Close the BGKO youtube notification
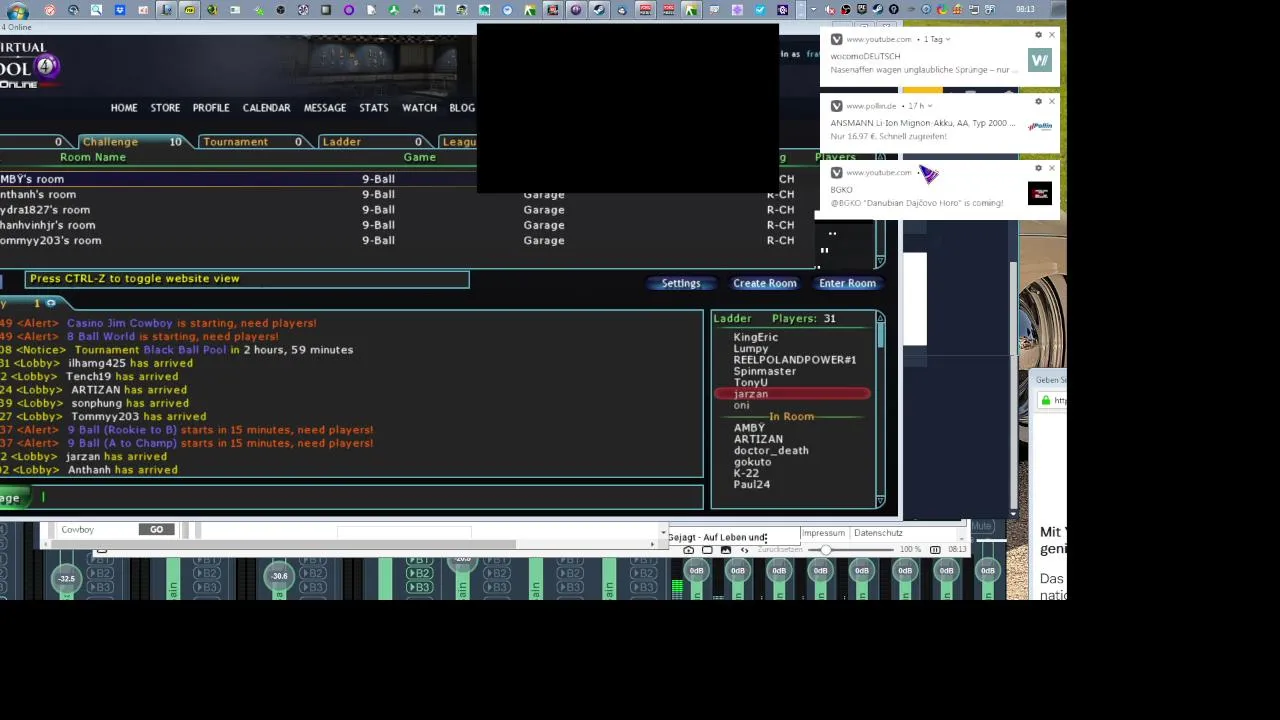1280x720 pixels. pos(1051,168)
